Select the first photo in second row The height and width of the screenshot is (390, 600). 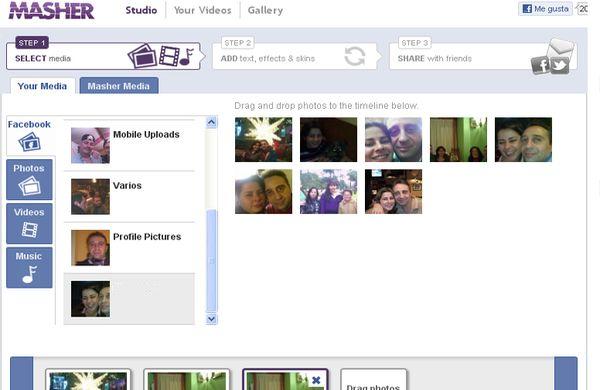coord(263,191)
